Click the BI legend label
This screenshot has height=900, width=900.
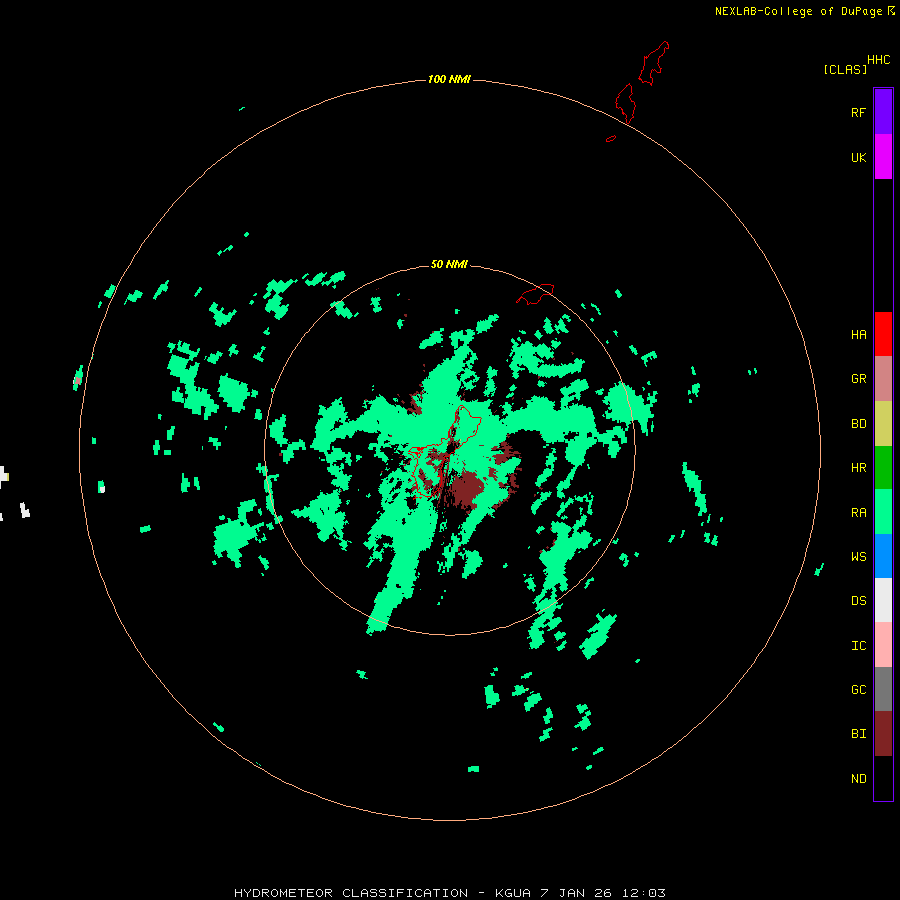point(858,734)
